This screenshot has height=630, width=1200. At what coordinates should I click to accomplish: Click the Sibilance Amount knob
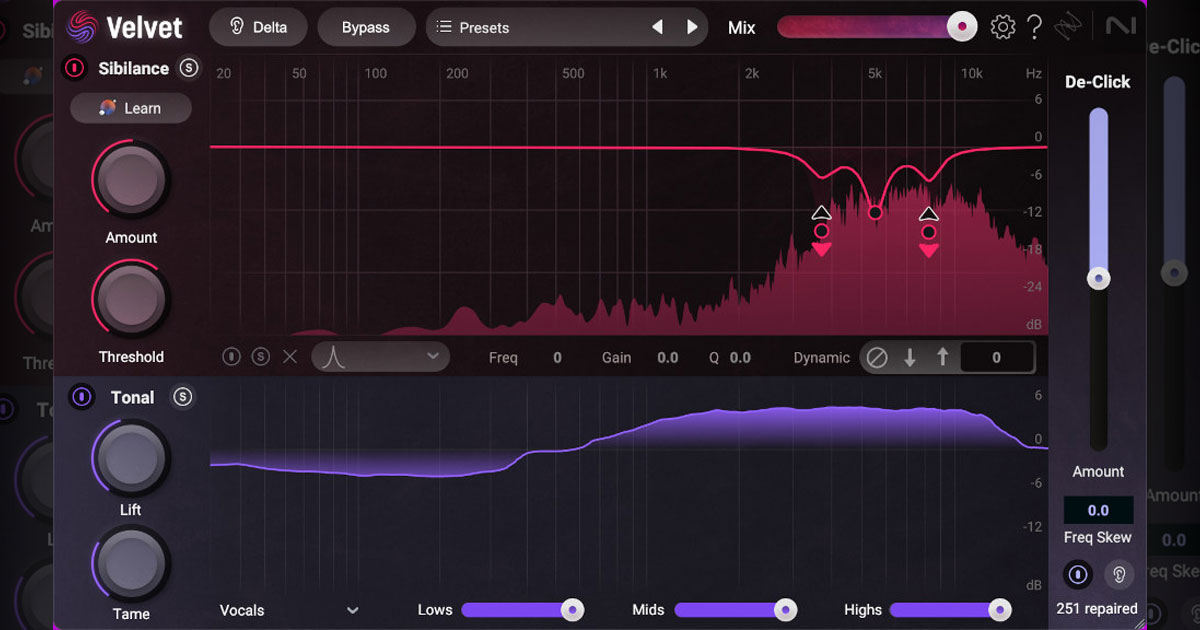click(x=131, y=181)
